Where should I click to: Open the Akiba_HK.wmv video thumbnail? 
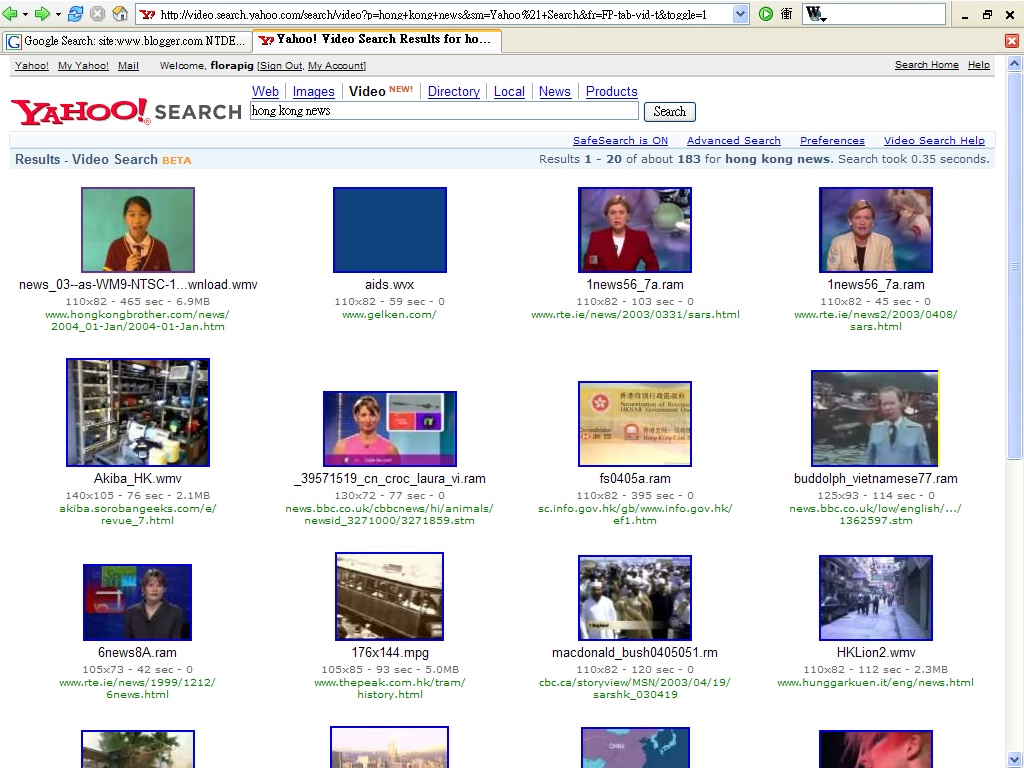(x=138, y=412)
